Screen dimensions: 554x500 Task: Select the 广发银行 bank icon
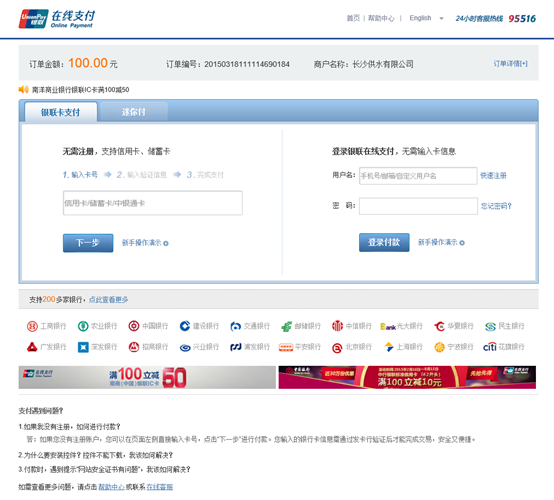click(32, 347)
